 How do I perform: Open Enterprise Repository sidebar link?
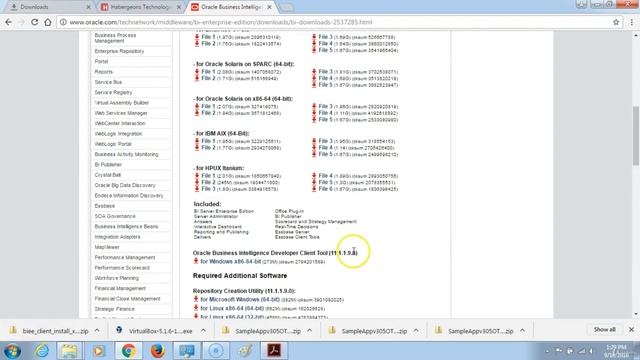tap(119, 51)
